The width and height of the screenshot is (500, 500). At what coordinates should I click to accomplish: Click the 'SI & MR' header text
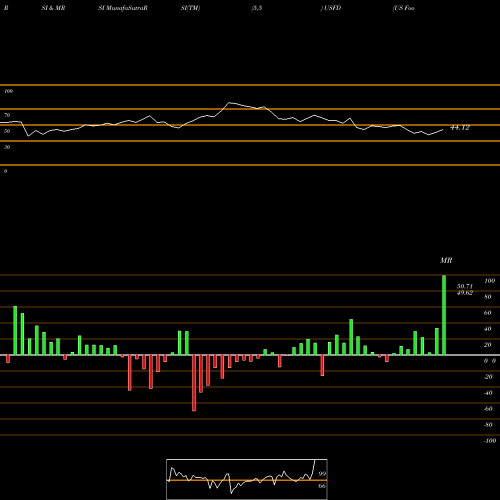tap(53, 8)
